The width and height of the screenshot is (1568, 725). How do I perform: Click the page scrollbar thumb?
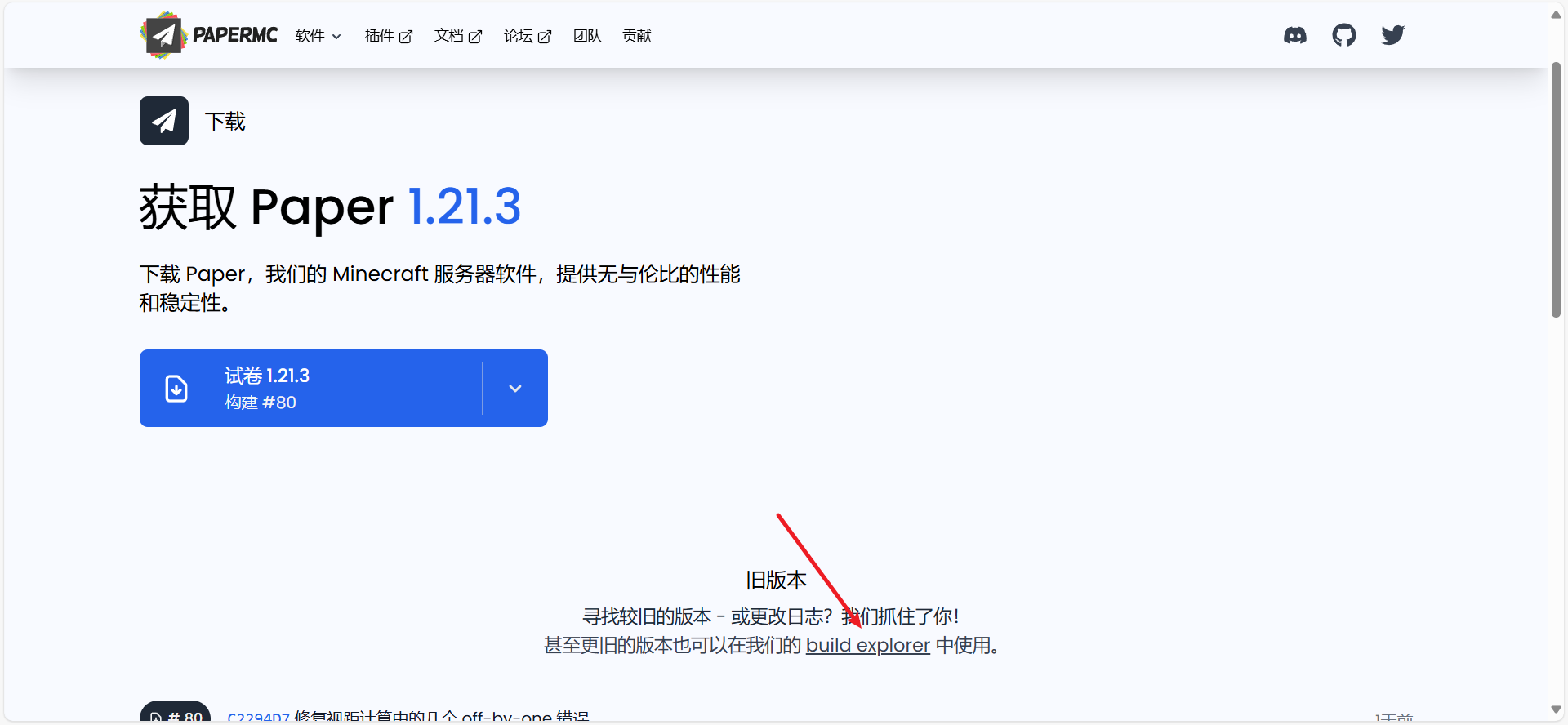click(1556, 189)
